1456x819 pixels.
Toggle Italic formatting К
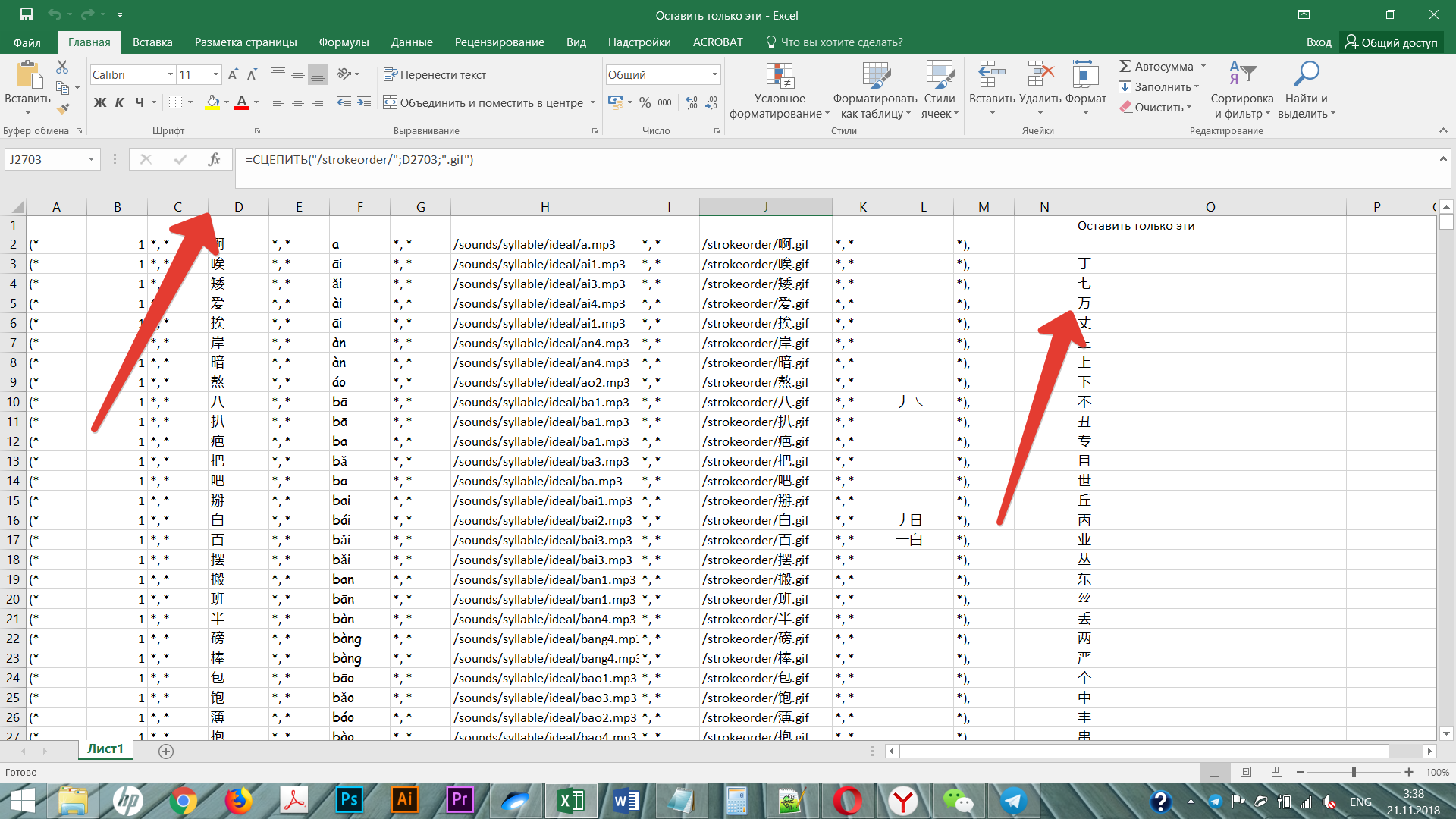pyautogui.click(x=119, y=102)
